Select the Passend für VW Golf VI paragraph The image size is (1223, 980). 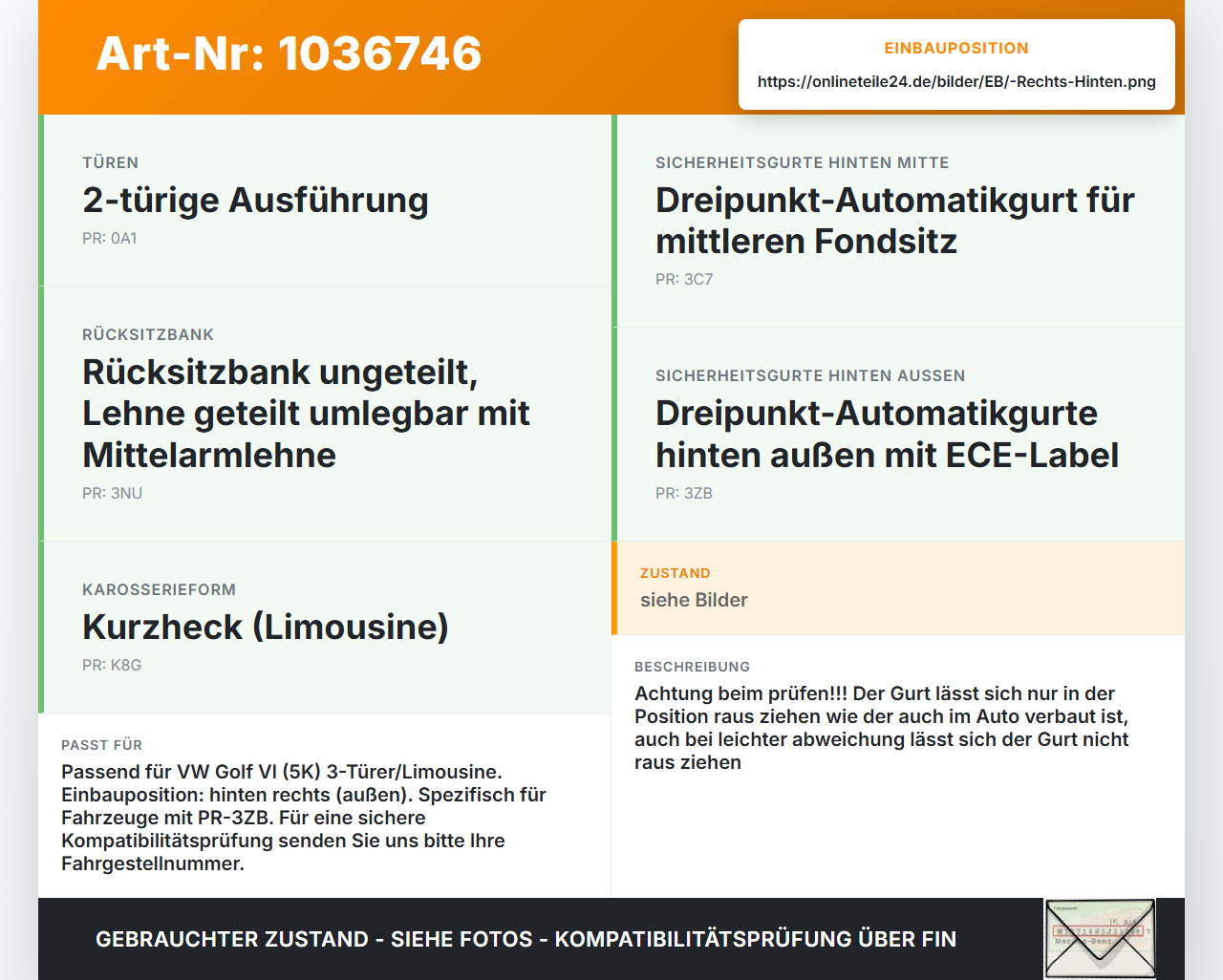click(x=304, y=818)
